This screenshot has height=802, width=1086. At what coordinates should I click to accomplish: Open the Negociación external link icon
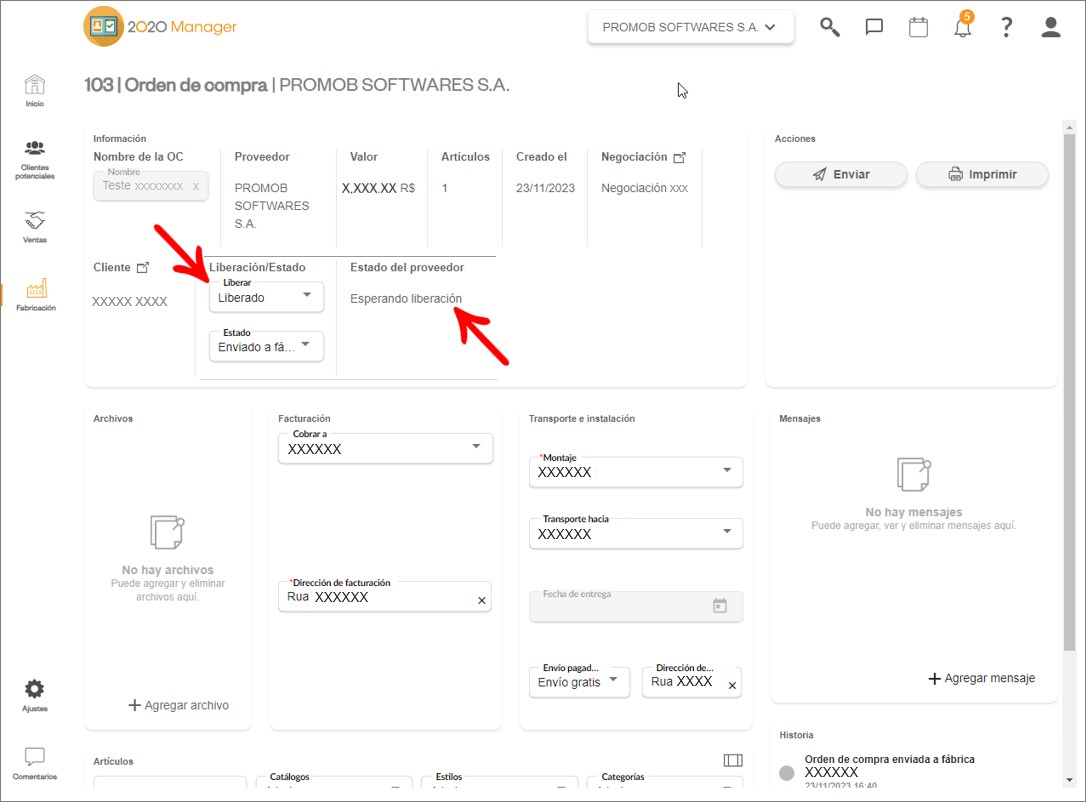pyautogui.click(x=680, y=157)
